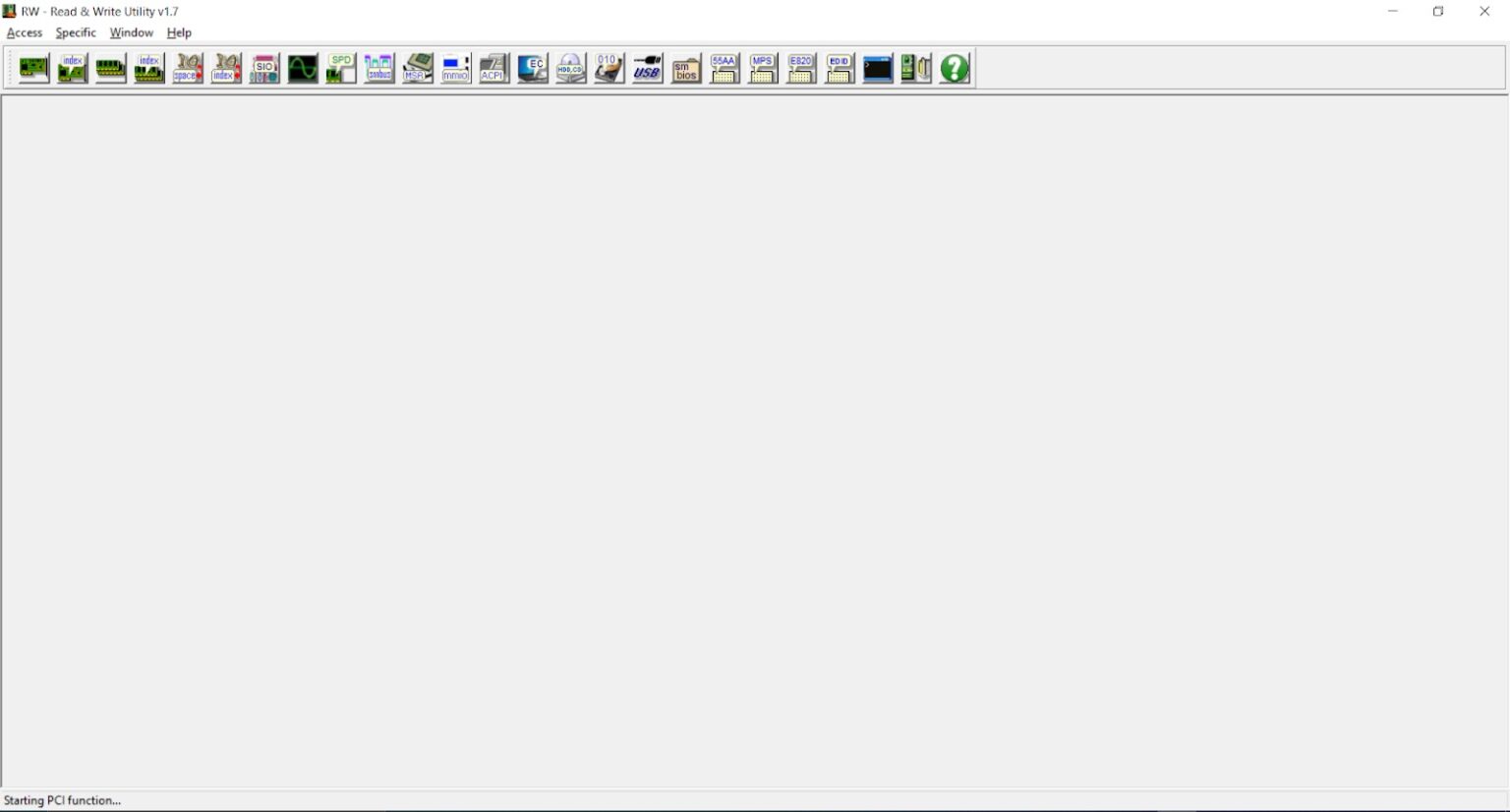
Task: Open the Specific menu
Action: 76,32
